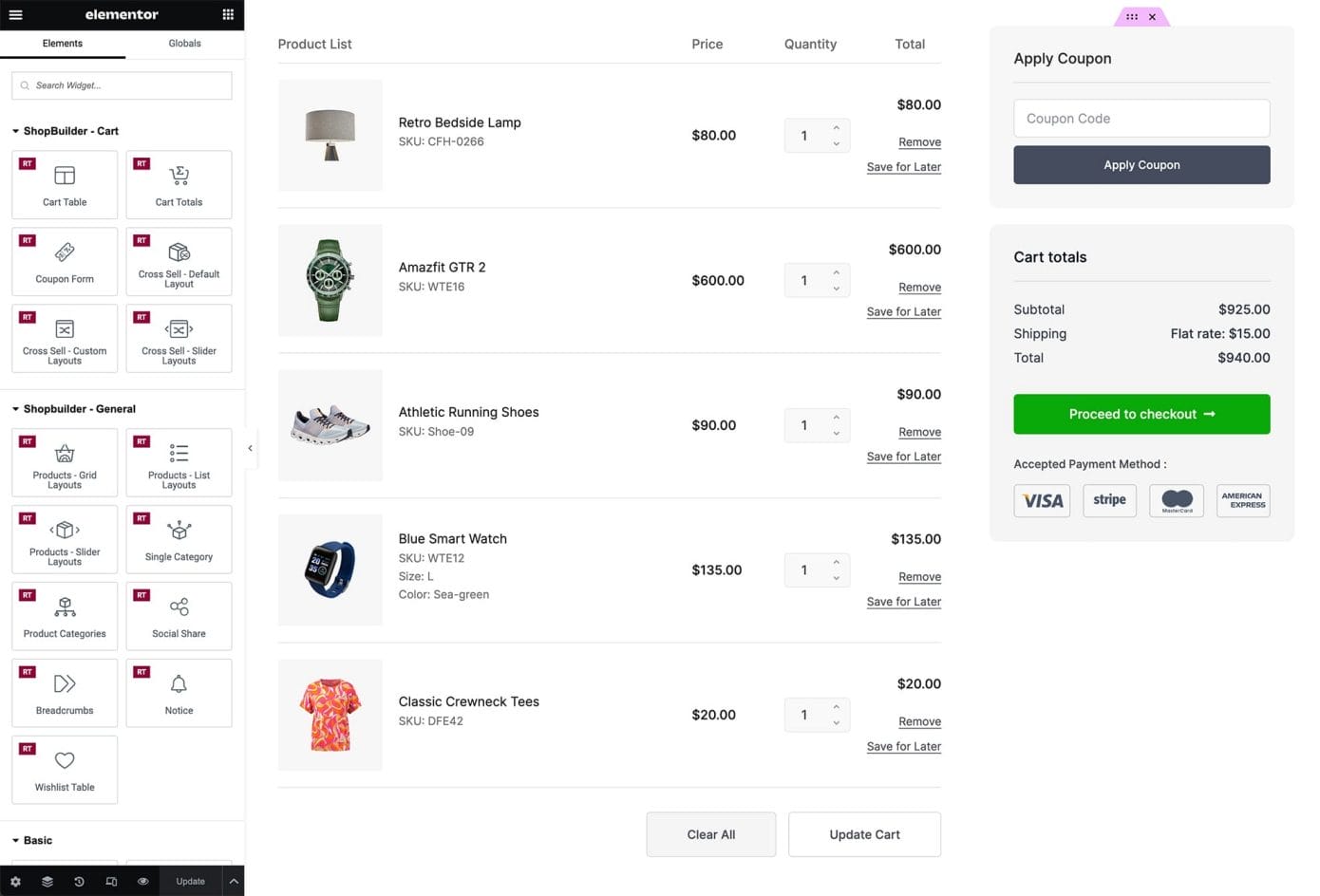Select the Cart Totals widget
The width and height of the screenshot is (1320, 896).
coord(179,184)
